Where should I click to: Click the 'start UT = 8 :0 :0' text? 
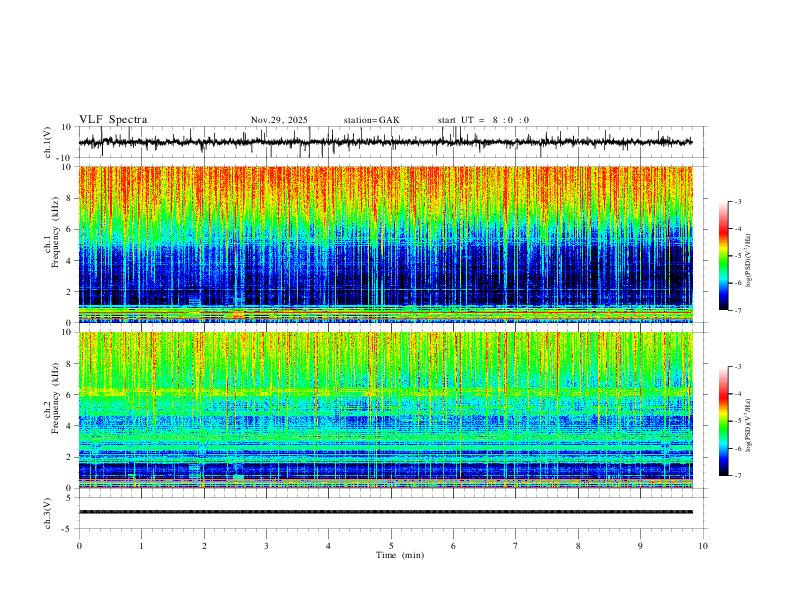point(483,120)
